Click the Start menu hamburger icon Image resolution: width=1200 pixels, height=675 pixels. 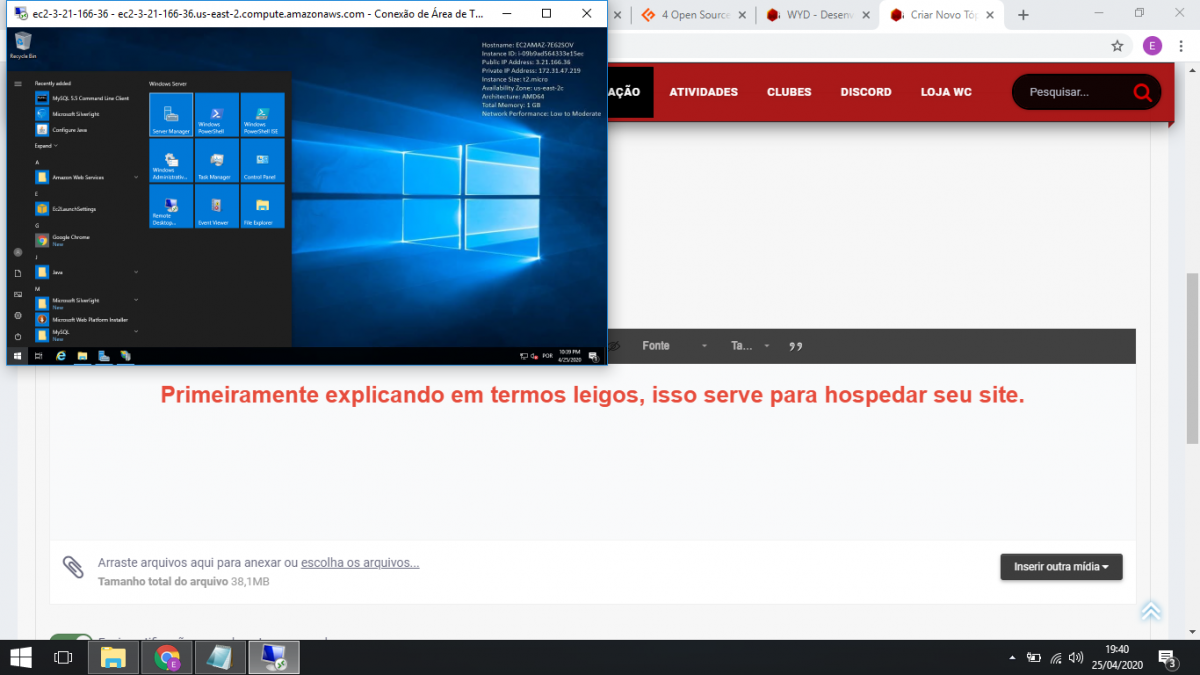tap(18, 84)
